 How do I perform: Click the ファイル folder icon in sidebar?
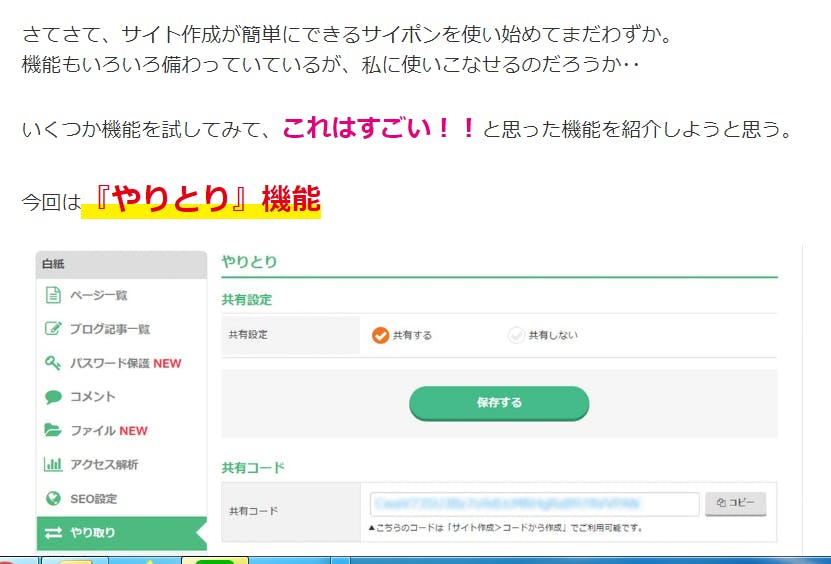pyautogui.click(x=53, y=431)
